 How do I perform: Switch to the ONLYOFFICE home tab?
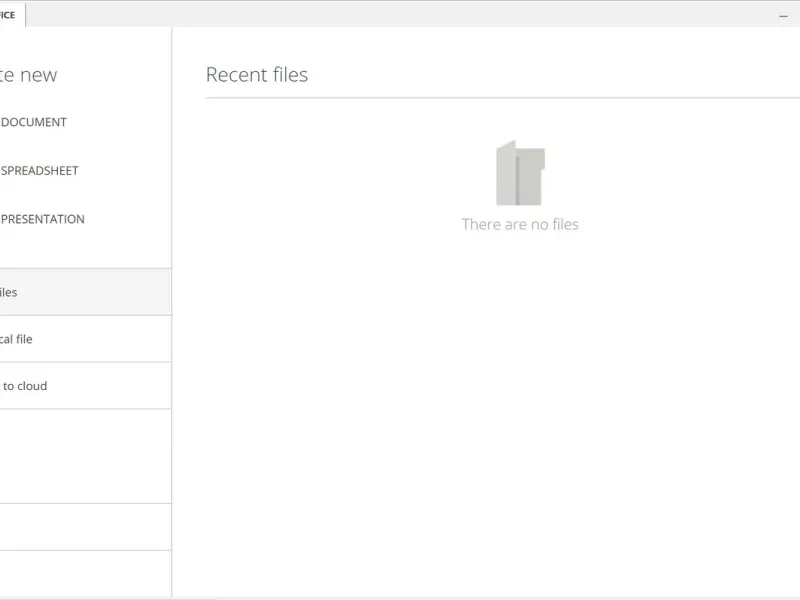(x=10, y=14)
